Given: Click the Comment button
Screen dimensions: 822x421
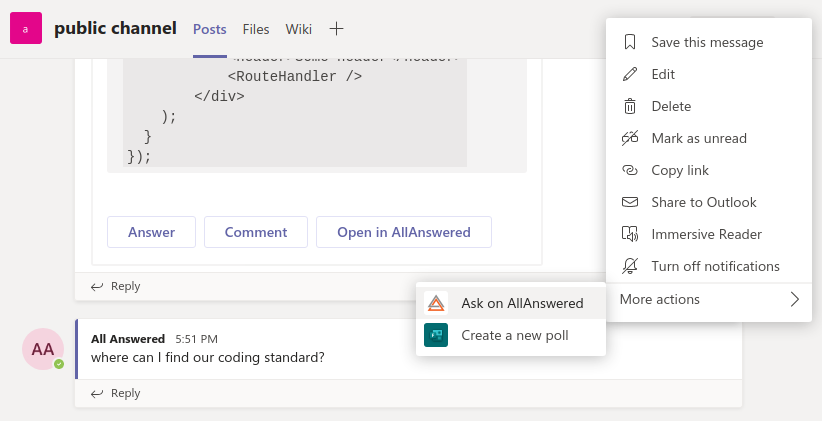Looking at the screenshot, I should point(256,232).
